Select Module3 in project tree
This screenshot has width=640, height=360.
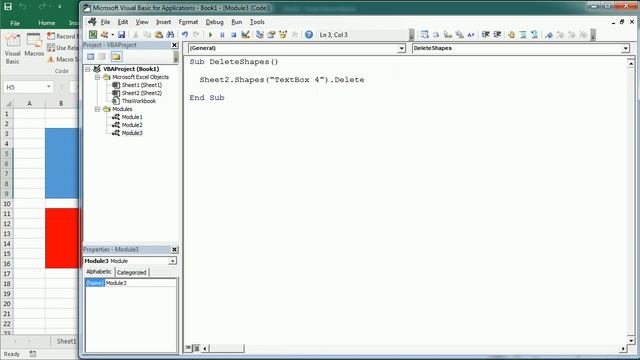[x=132, y=133]
